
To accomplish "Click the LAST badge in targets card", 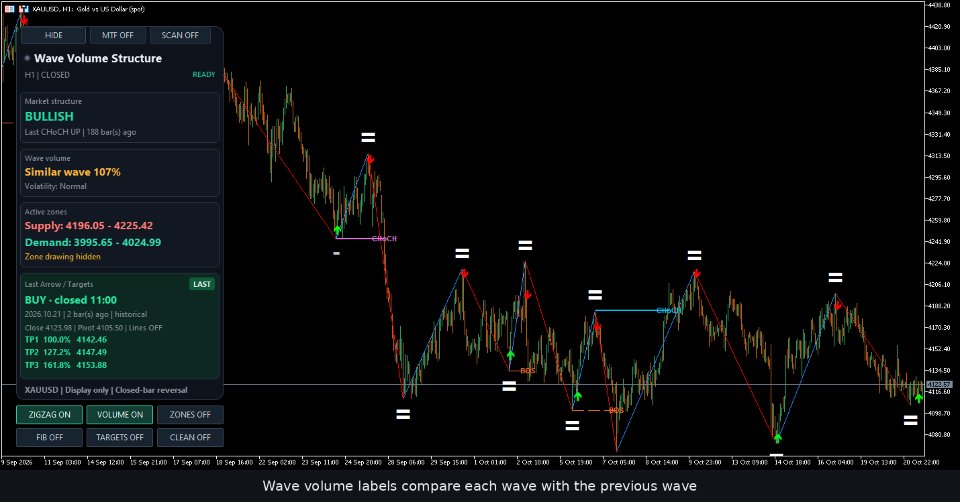I will (x=202, y=284).
